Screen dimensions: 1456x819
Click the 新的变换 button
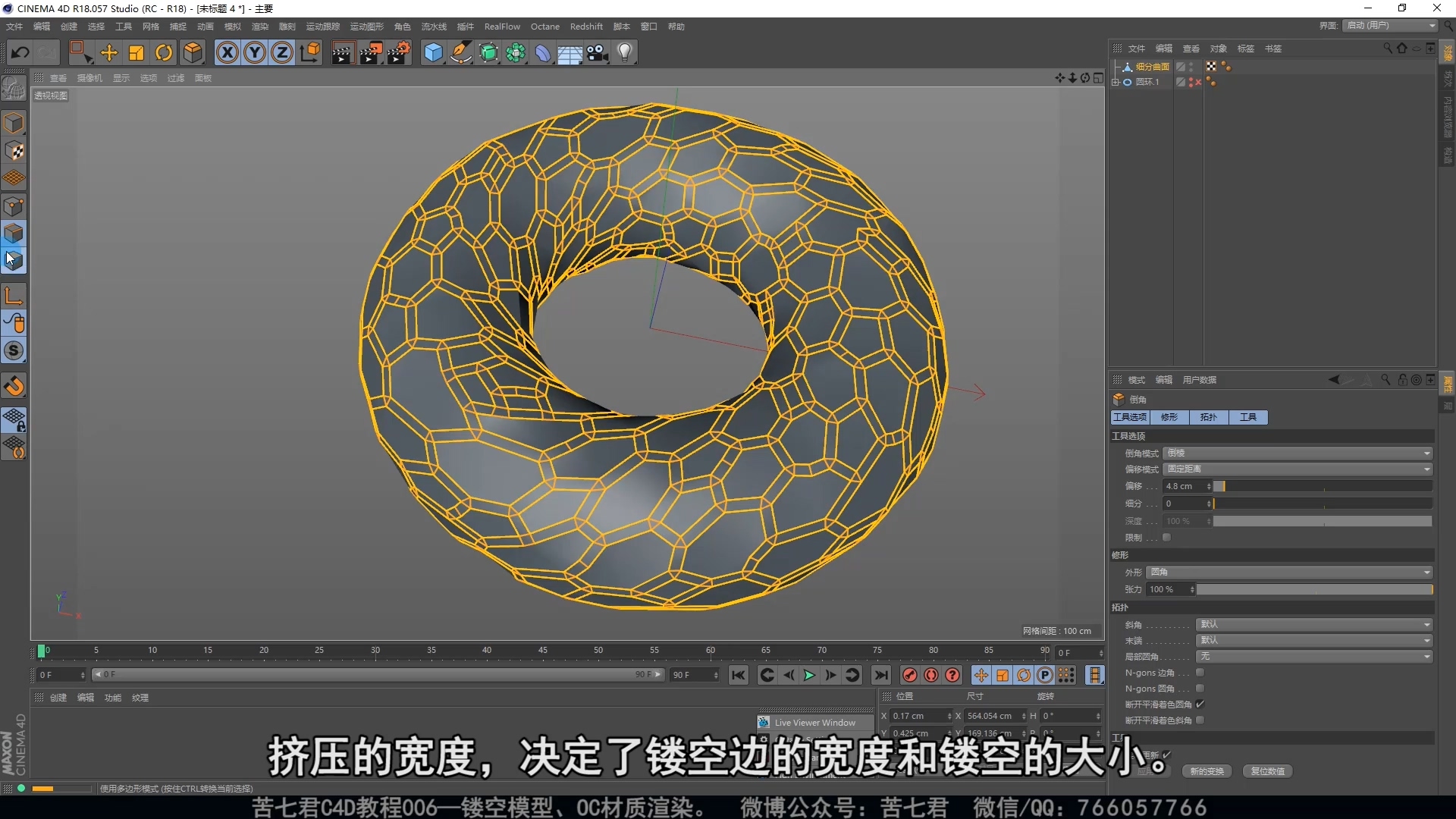click(x=1207, y=771)
